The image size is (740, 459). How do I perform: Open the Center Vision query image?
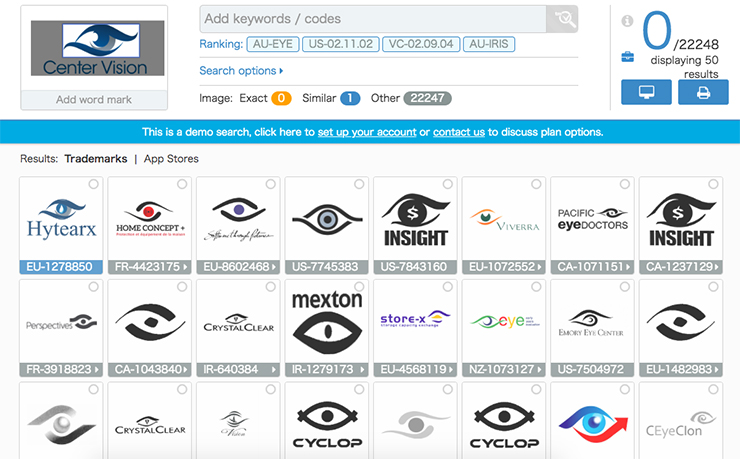click(98, 48)
